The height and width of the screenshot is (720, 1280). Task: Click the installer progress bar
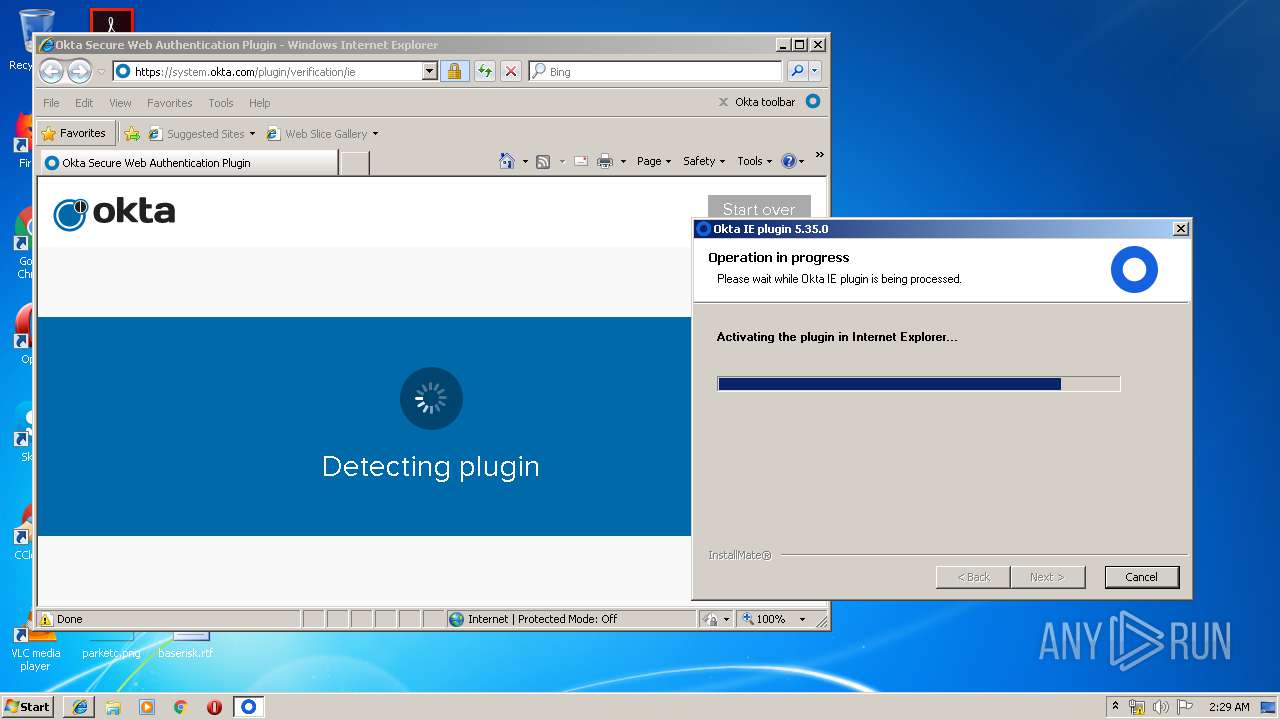click(918, 384)
